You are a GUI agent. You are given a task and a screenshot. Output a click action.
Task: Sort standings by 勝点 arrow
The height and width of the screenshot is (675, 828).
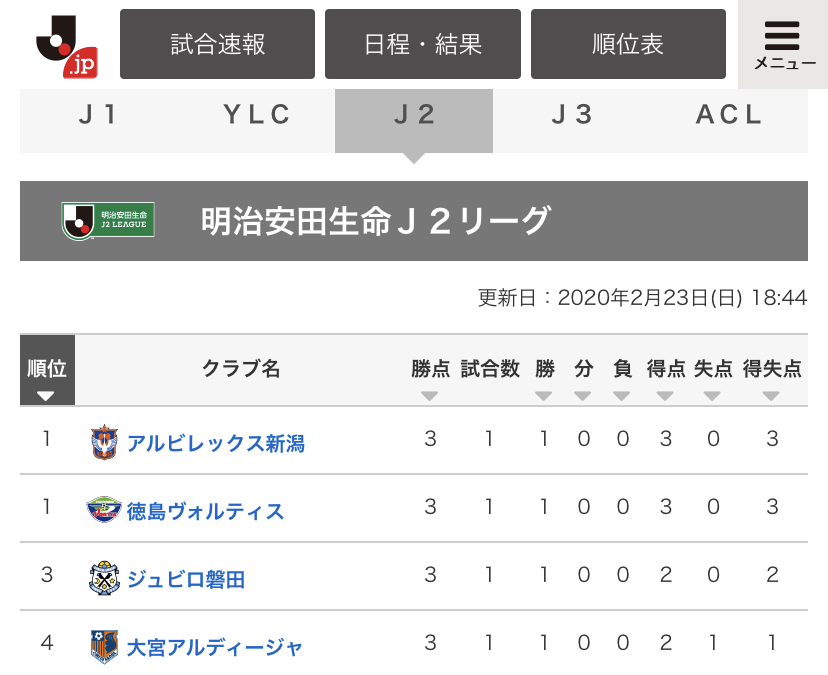430,396
